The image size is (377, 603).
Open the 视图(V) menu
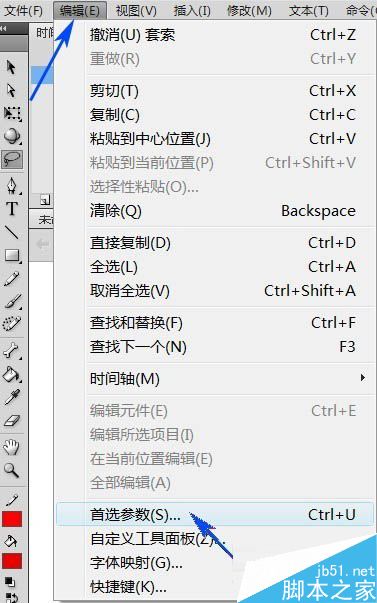(136, 11)
